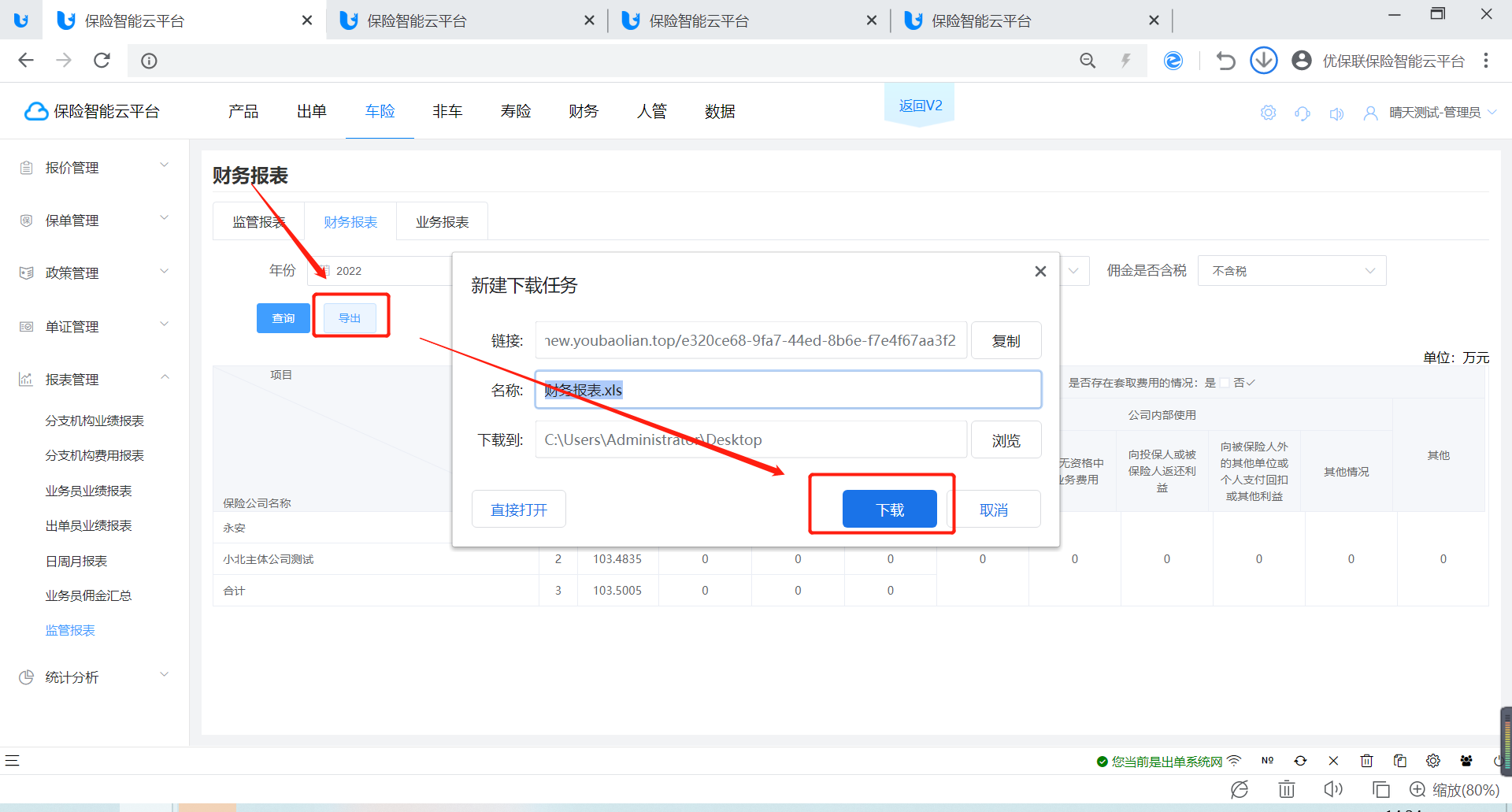This screenshot has width=1512, height=812.
Task: Open the 车险 top menu
Action: click(380, 111)
